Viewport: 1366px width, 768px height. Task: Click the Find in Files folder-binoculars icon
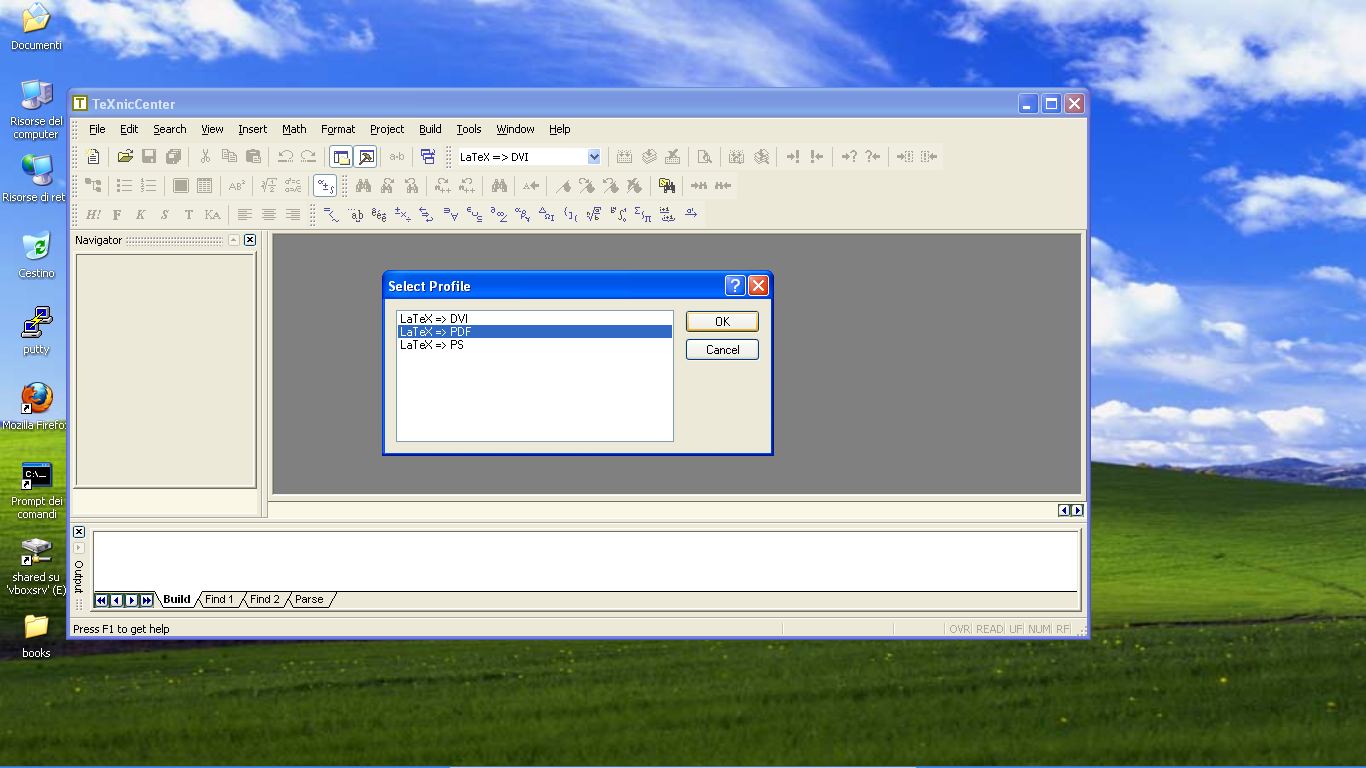pyautogui.click(x=667, y=186)
